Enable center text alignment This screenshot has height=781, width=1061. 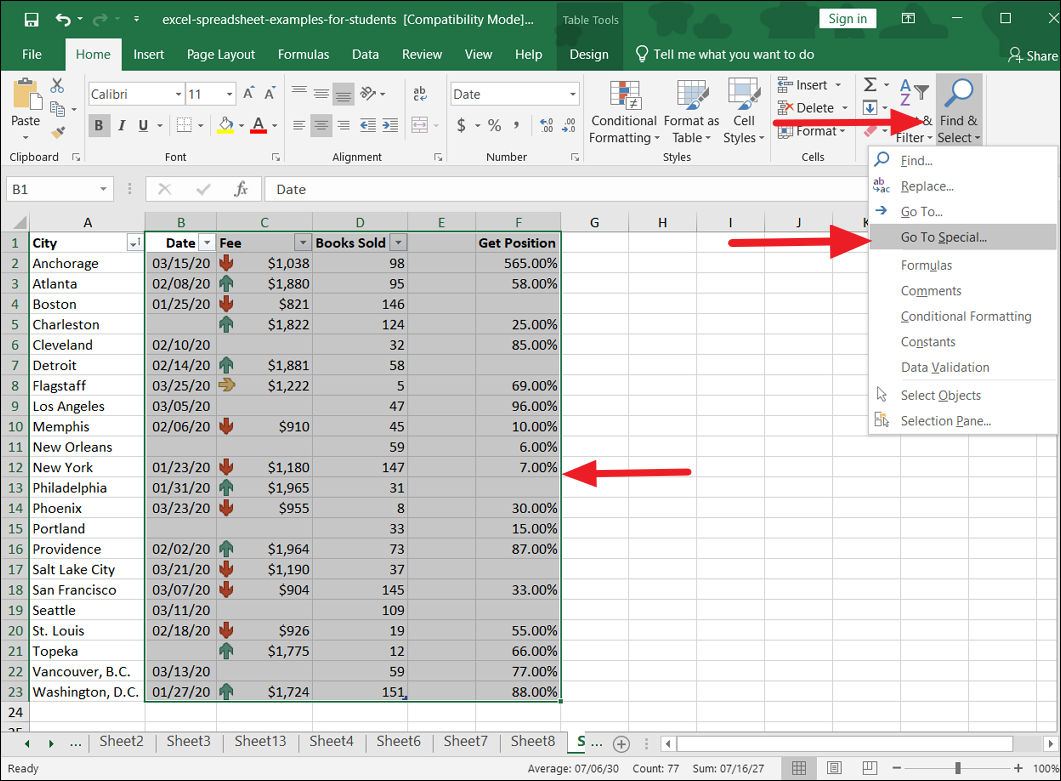[320, 125]
